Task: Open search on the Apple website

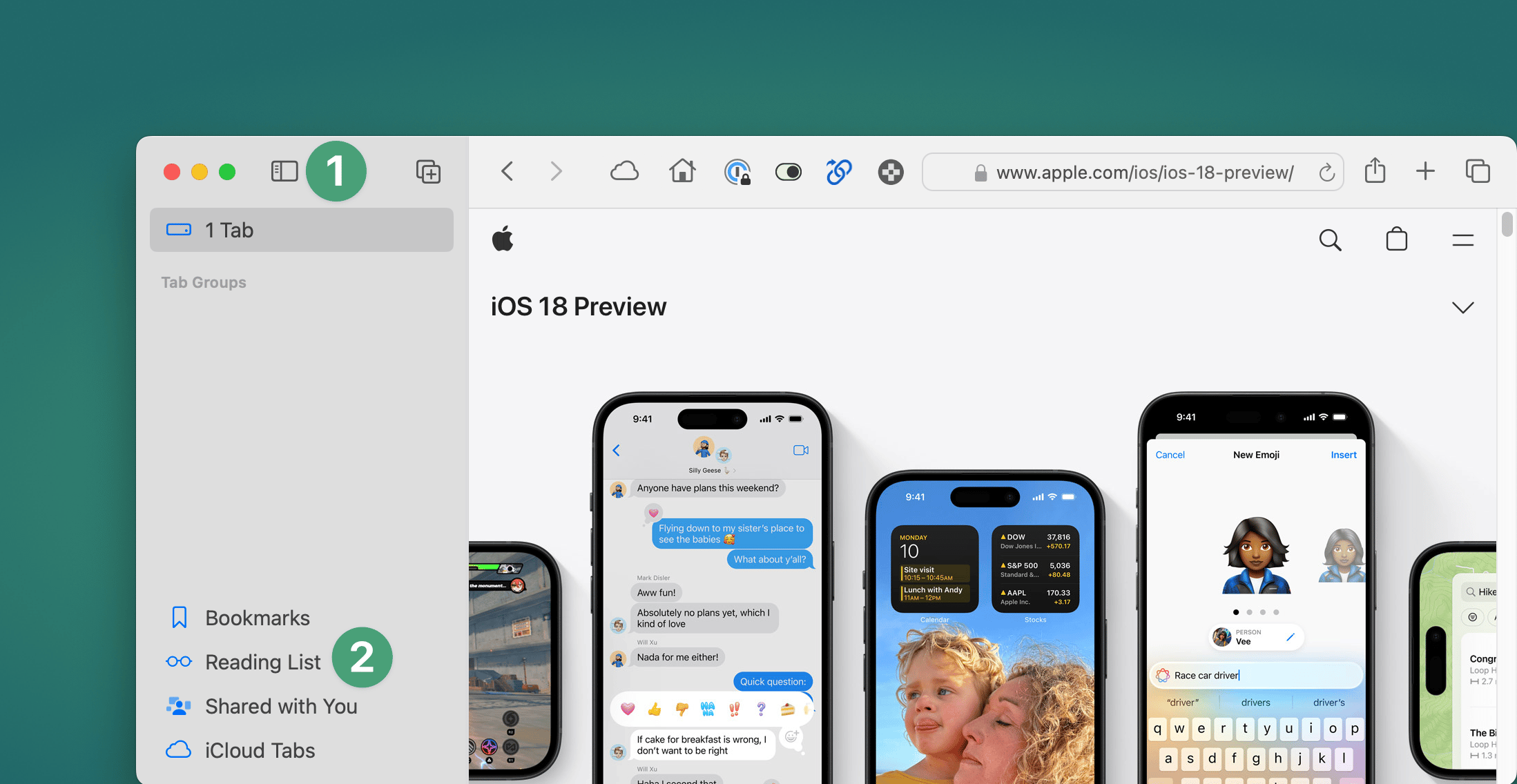Action: click(x=1330, y=240)
